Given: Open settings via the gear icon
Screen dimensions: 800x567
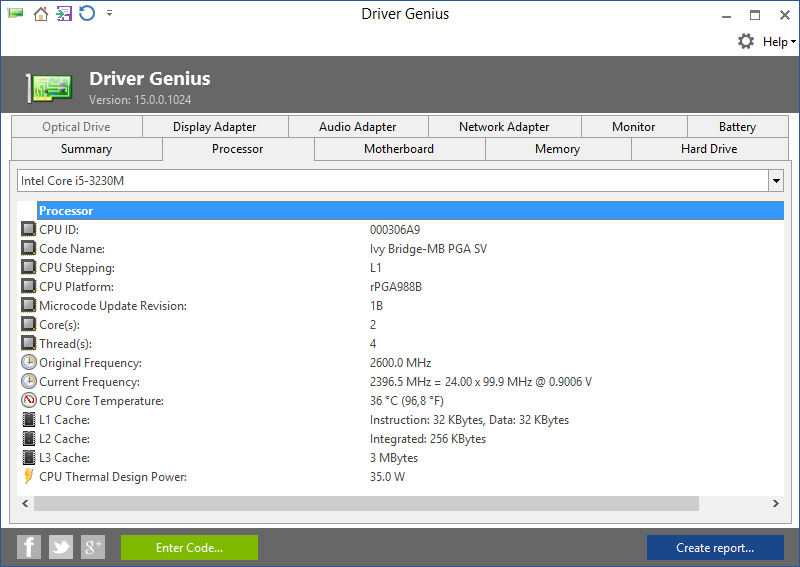Looking at the screenshot, I should coord(746,41).
